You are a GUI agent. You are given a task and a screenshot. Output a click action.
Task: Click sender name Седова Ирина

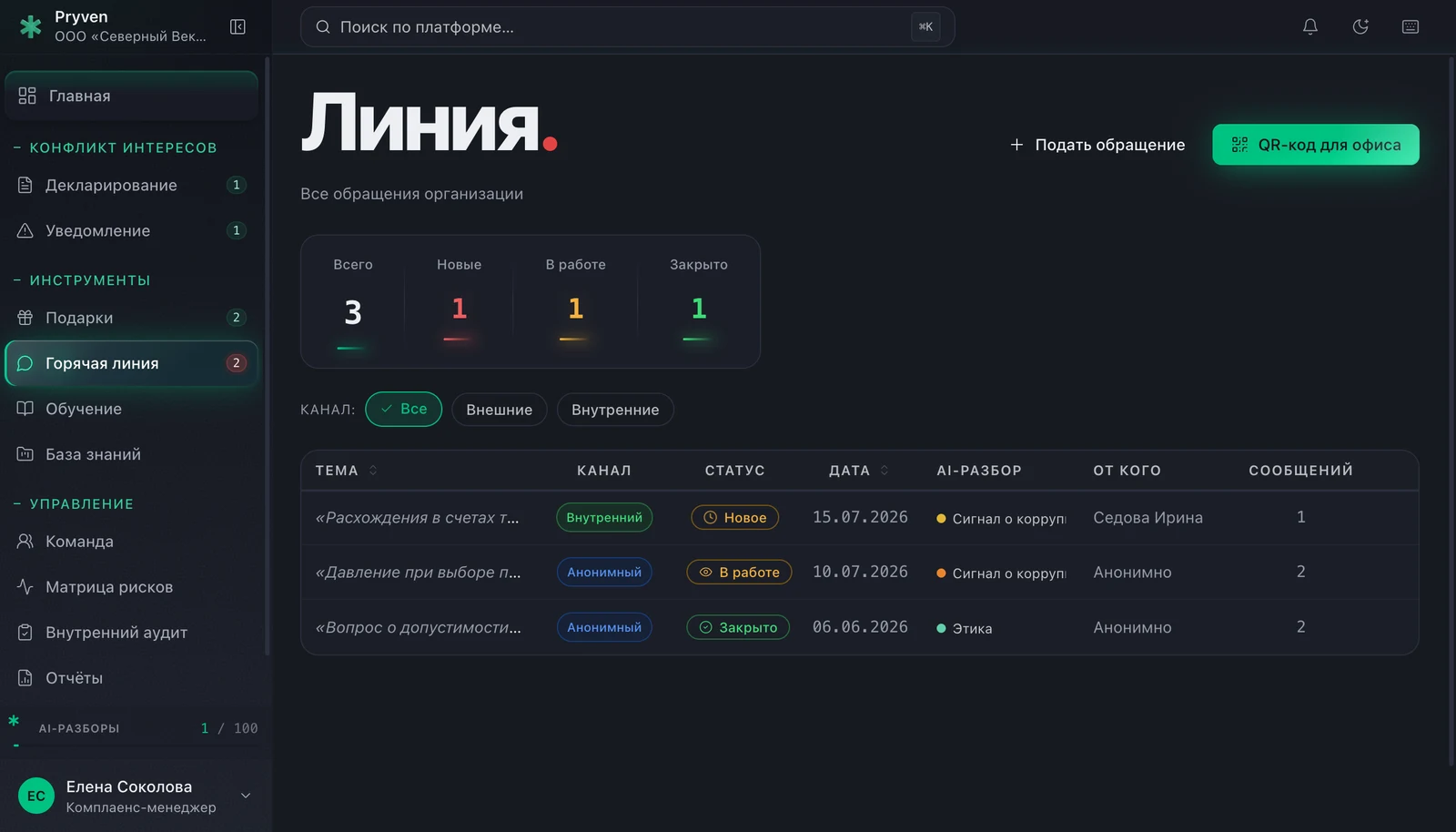point(1148,518)
